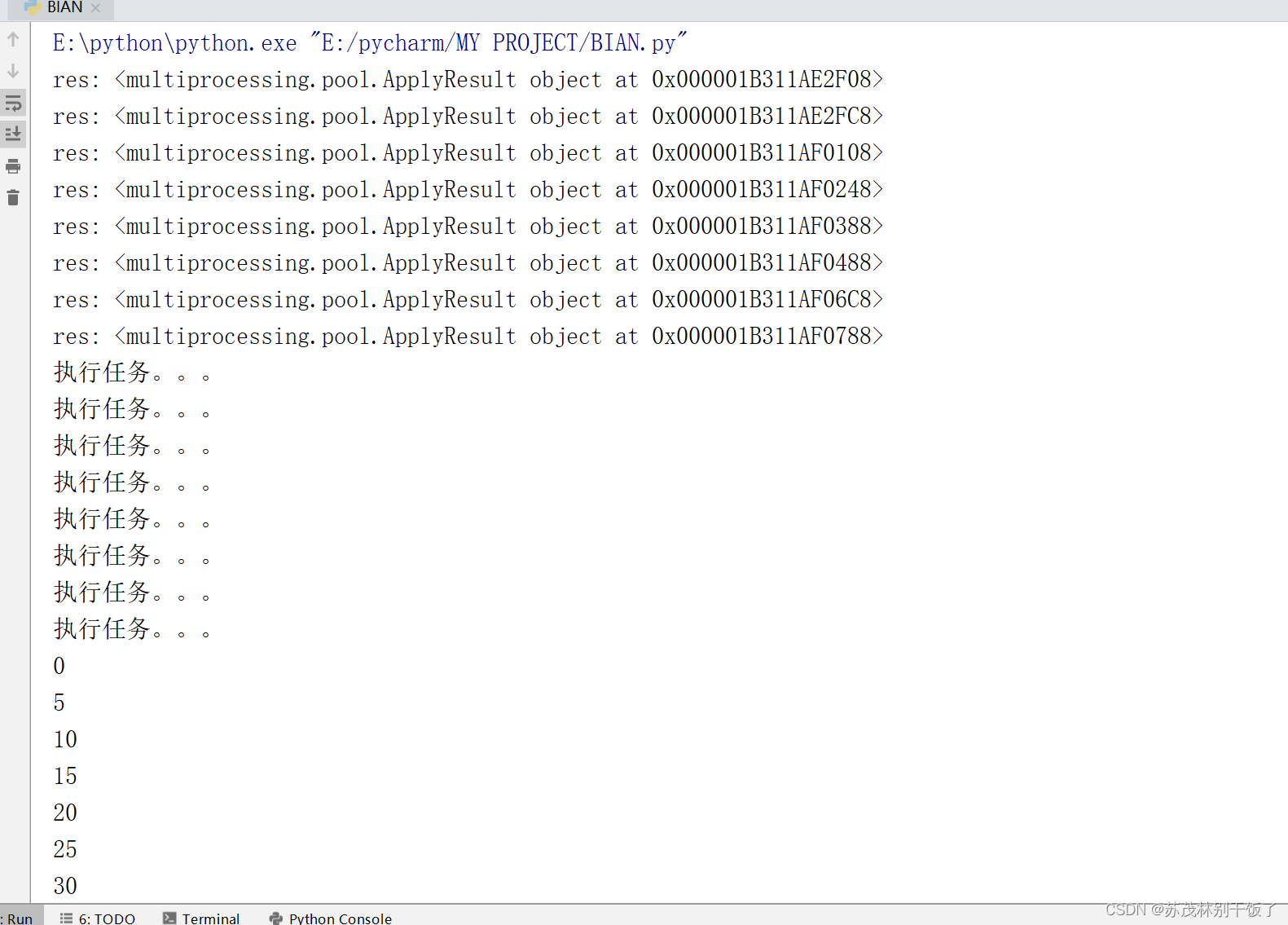Click the output value 0
1288x925 pixels.
point(59,667)
